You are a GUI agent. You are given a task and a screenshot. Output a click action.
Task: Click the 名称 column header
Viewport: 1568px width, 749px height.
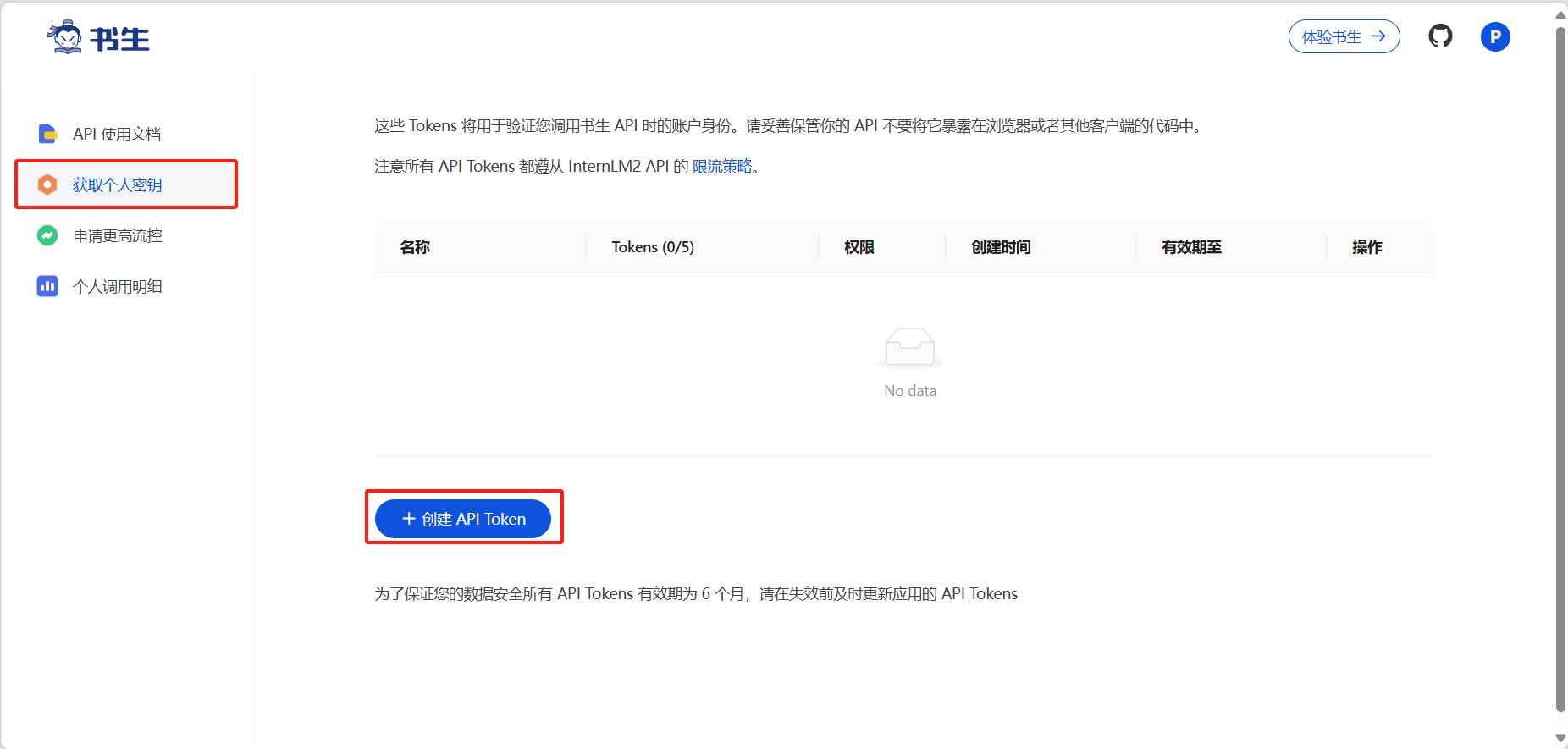pyautogui.click(x=480, y=247)
